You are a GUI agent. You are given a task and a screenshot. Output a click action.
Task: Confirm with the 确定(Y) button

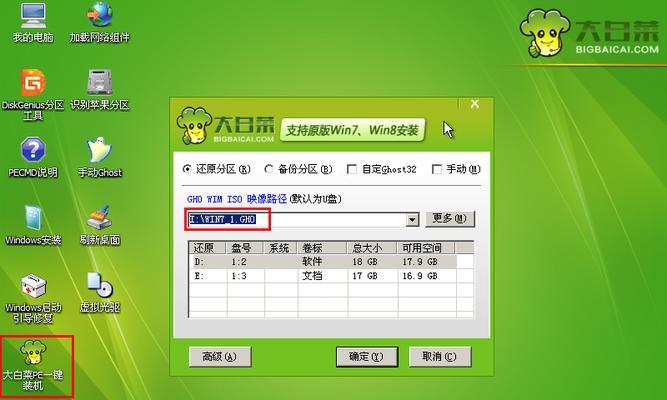click(x=367, y=357)
